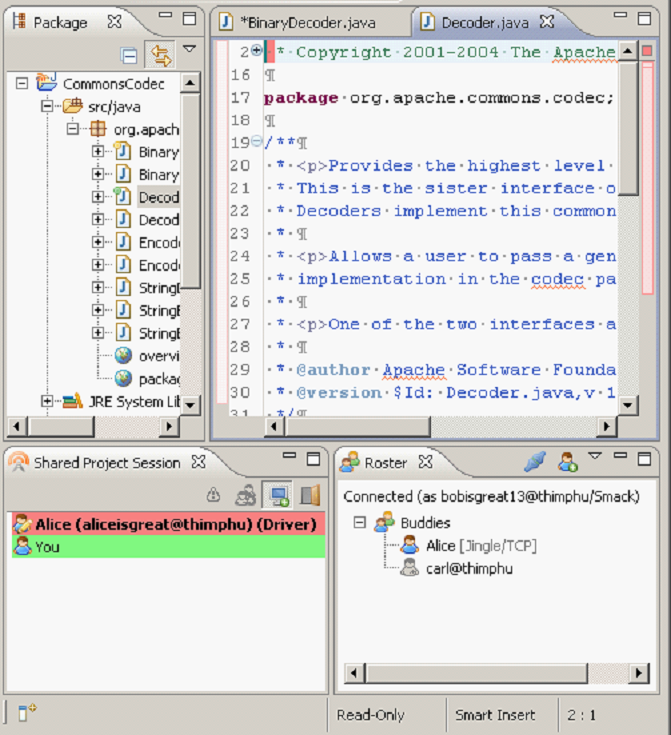
Task: Expand the folded copyright comment at line 2
Action: (x=256, y=50)
